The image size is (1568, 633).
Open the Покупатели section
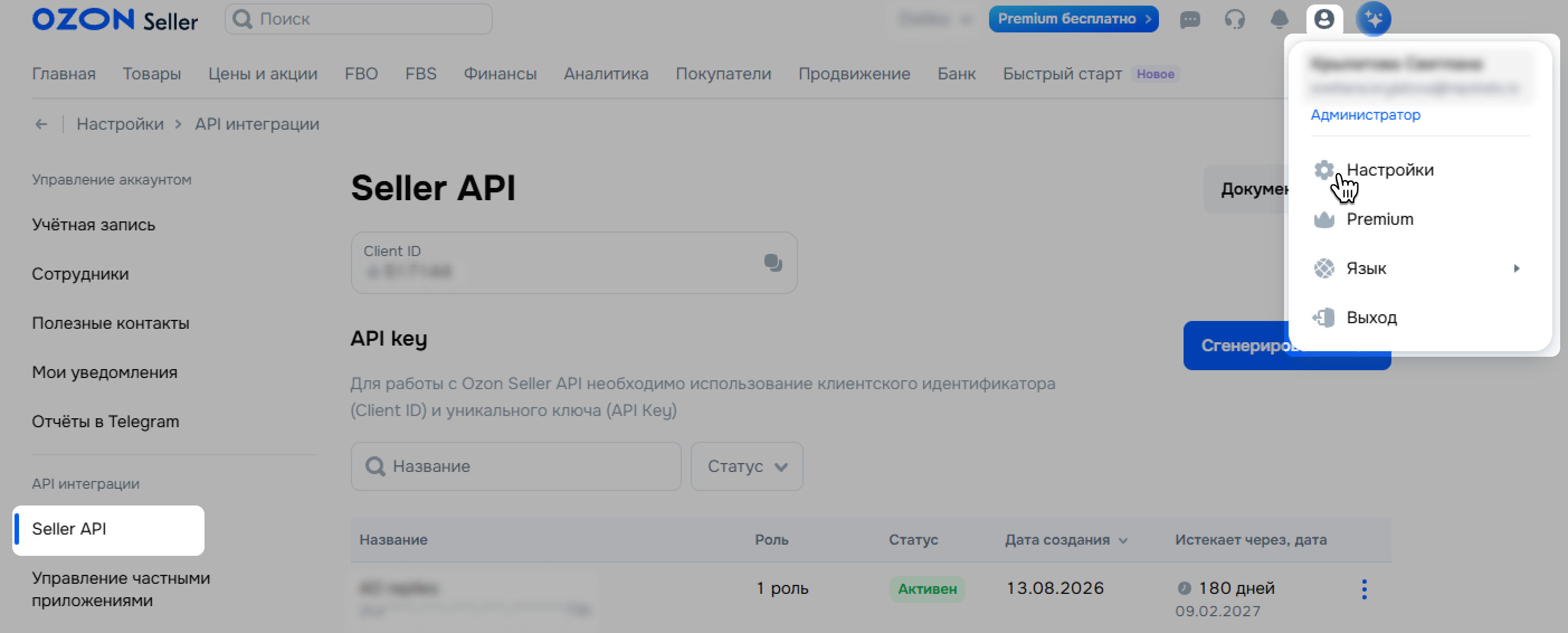click(x=724, y=74)
